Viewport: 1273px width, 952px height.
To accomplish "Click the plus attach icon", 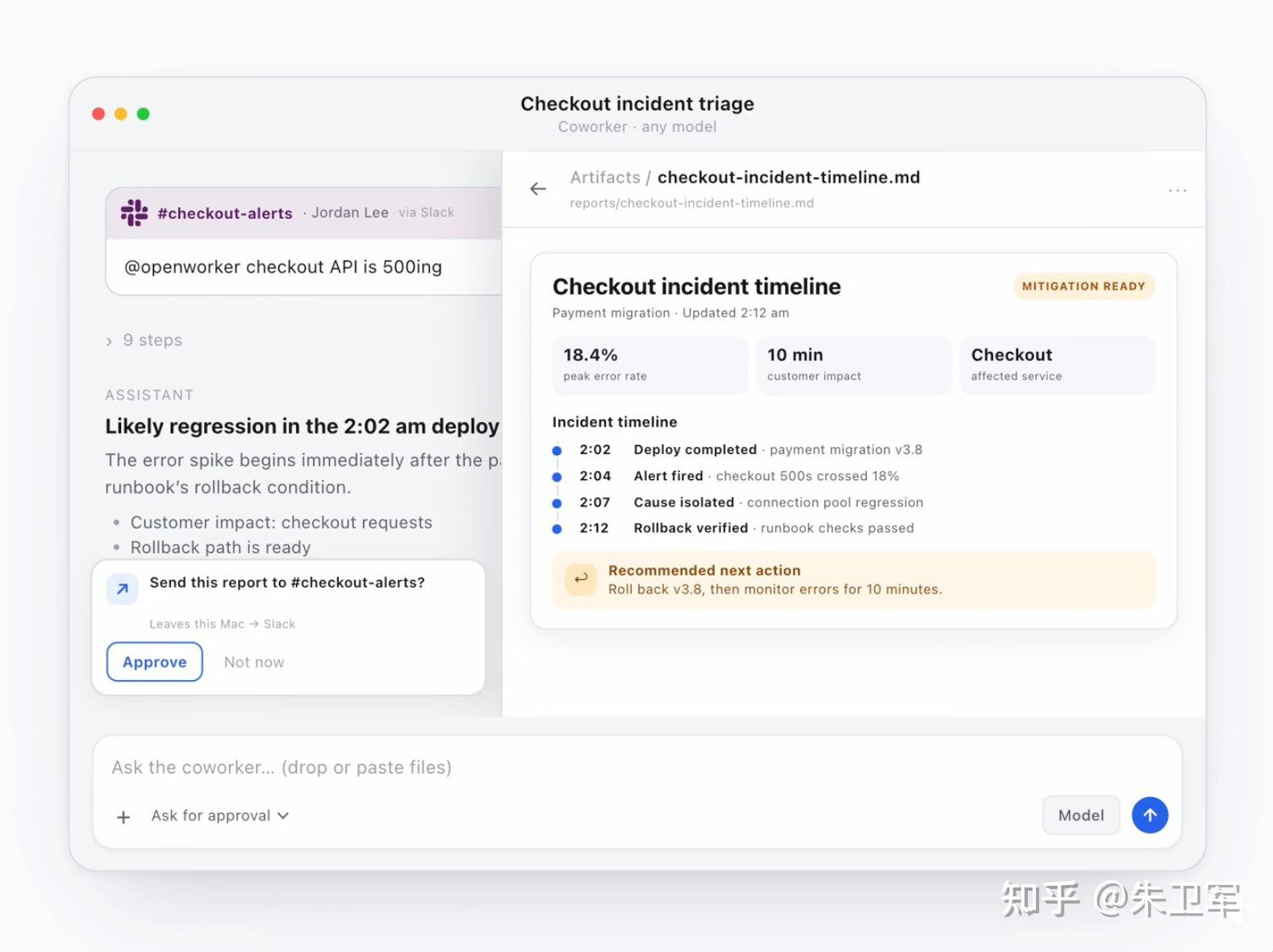I will click(x=123, y=817).
